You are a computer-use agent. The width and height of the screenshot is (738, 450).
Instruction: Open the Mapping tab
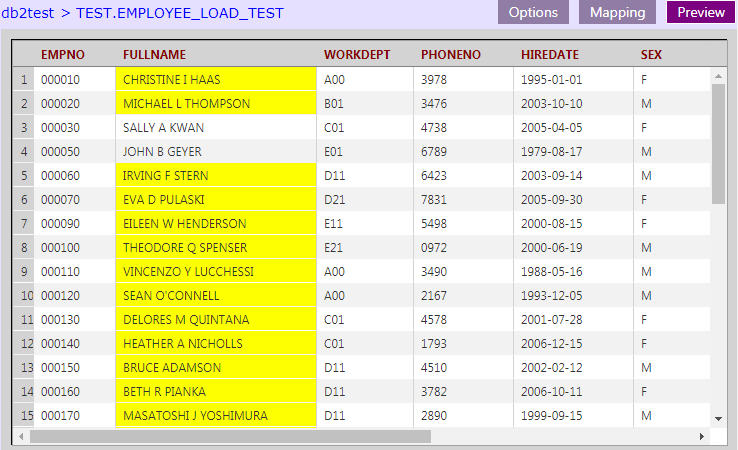[617, 12]
